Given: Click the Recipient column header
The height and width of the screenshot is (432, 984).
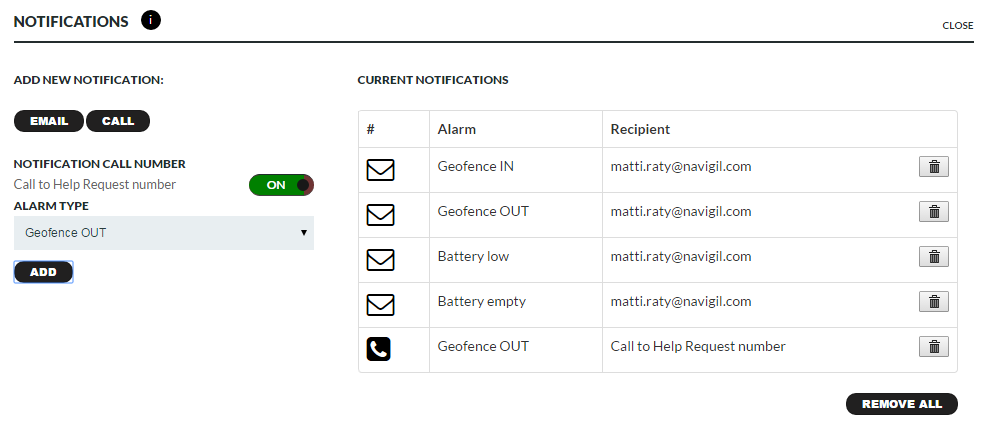Looking at the screenshot, I should click(x=640, y=129).
